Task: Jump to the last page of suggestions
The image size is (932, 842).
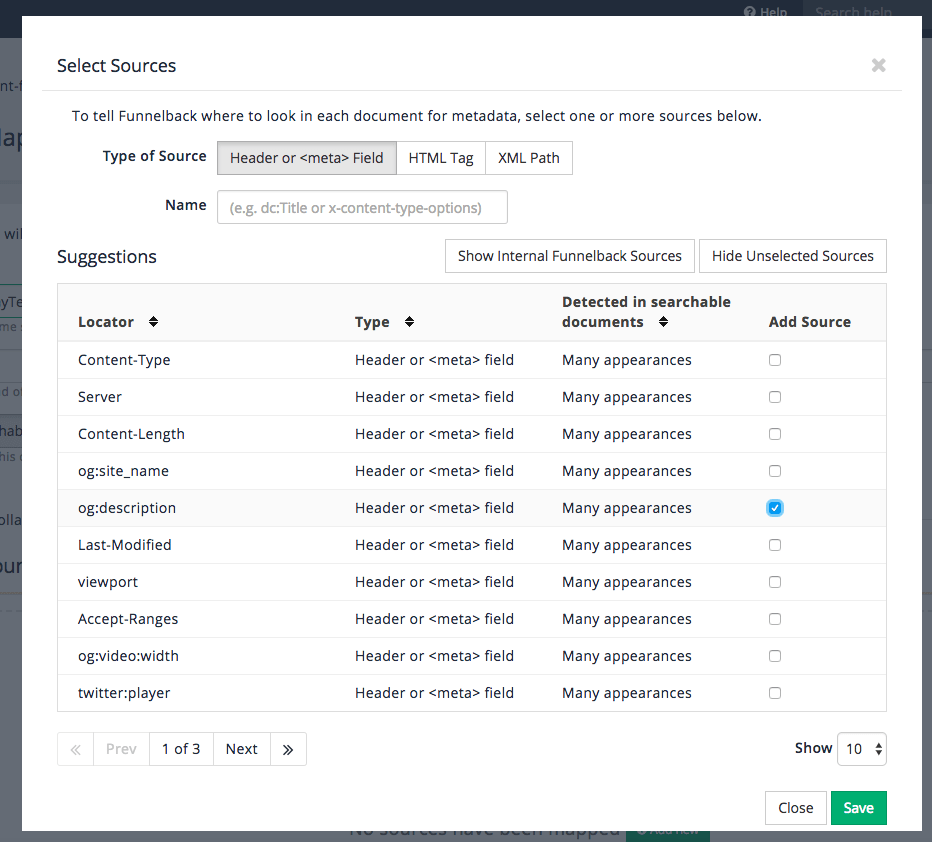Action: (x=288, y=748)
